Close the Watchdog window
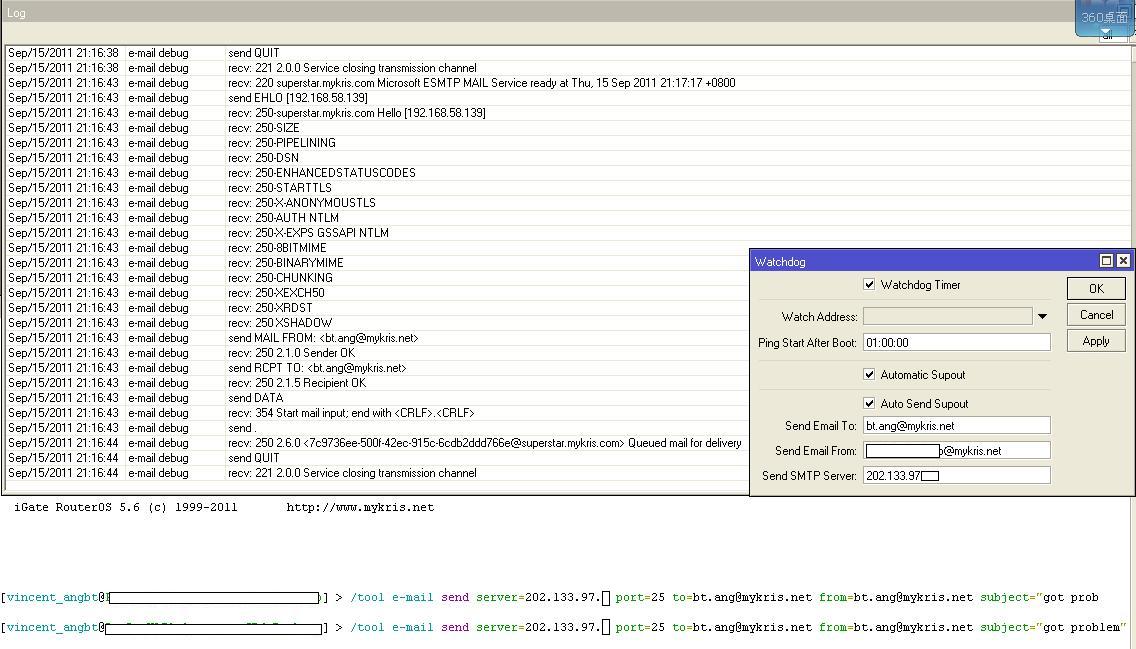This screenshot has height=649, width=1136. pyautogui.click(x=1123, y=261)
